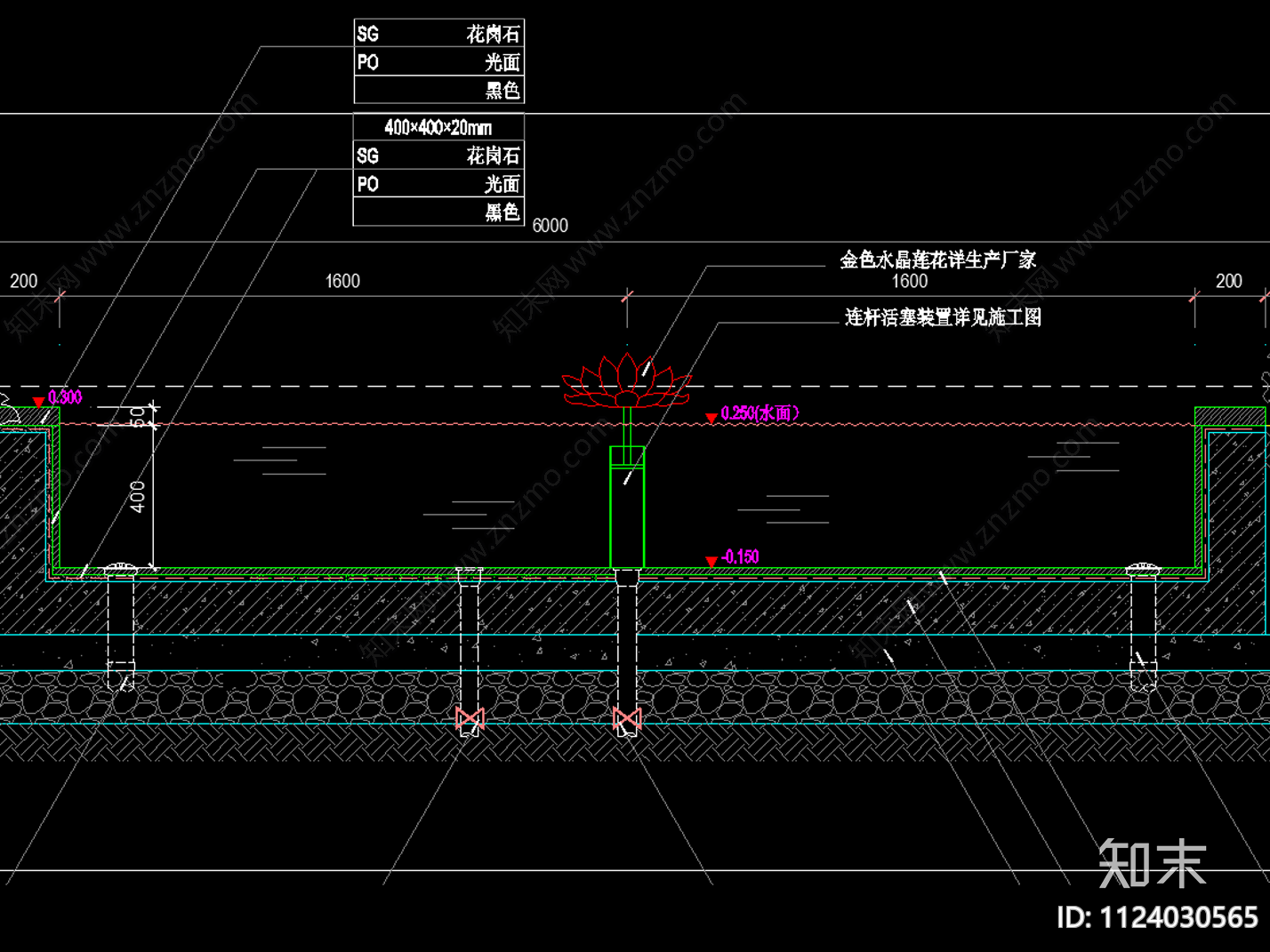1270x952 pixels.
Task: Select the right drain cap on pool floor
Action: [1143, 568]
